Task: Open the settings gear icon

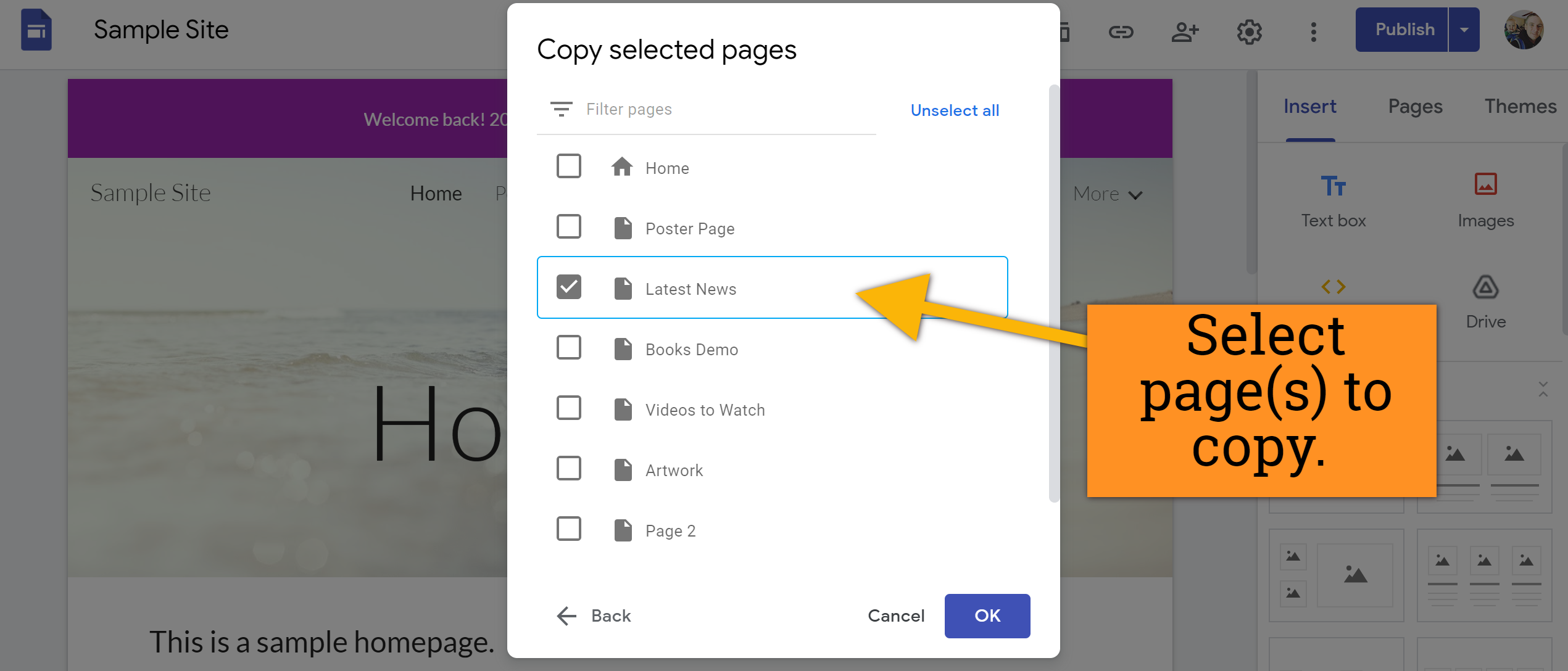Action: pyautogui.click(x=1249, y=31)
